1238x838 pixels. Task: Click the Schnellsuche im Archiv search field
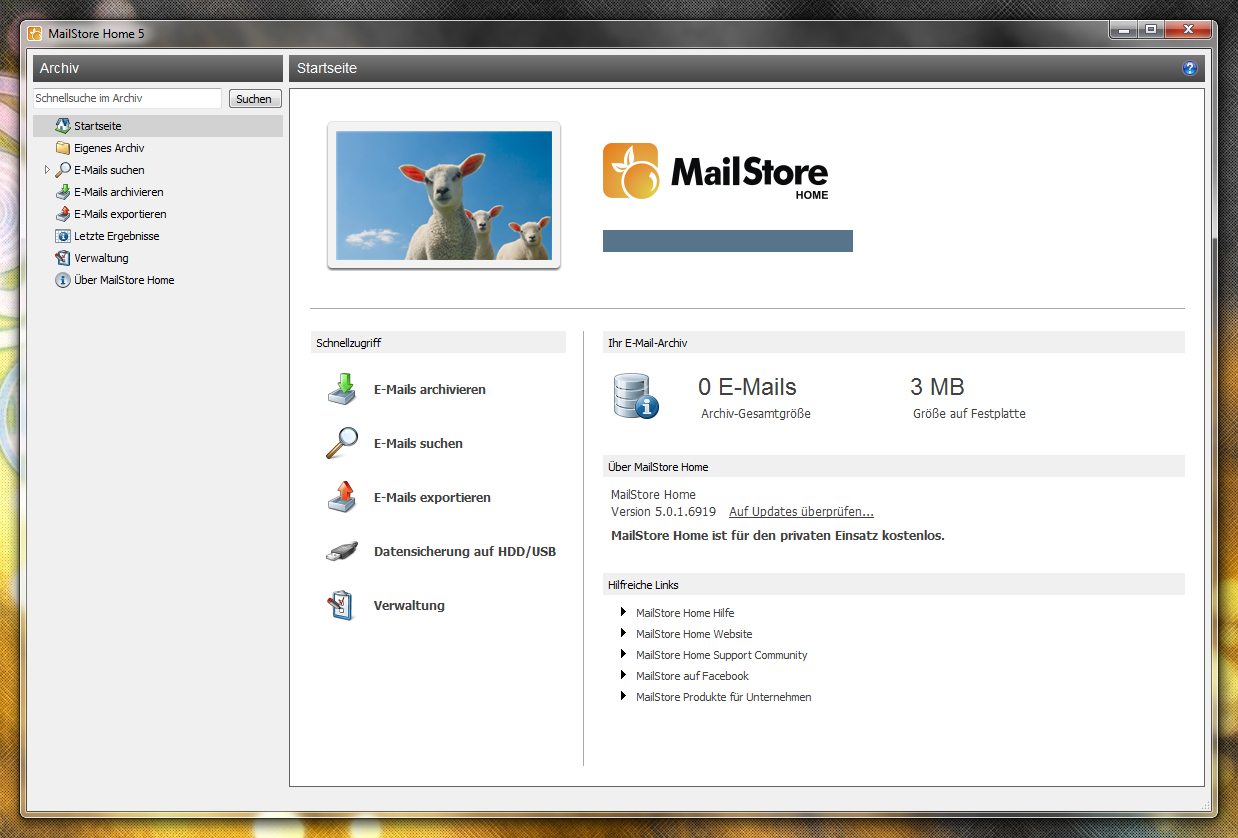pyautogui.click(x=127, y=98)
